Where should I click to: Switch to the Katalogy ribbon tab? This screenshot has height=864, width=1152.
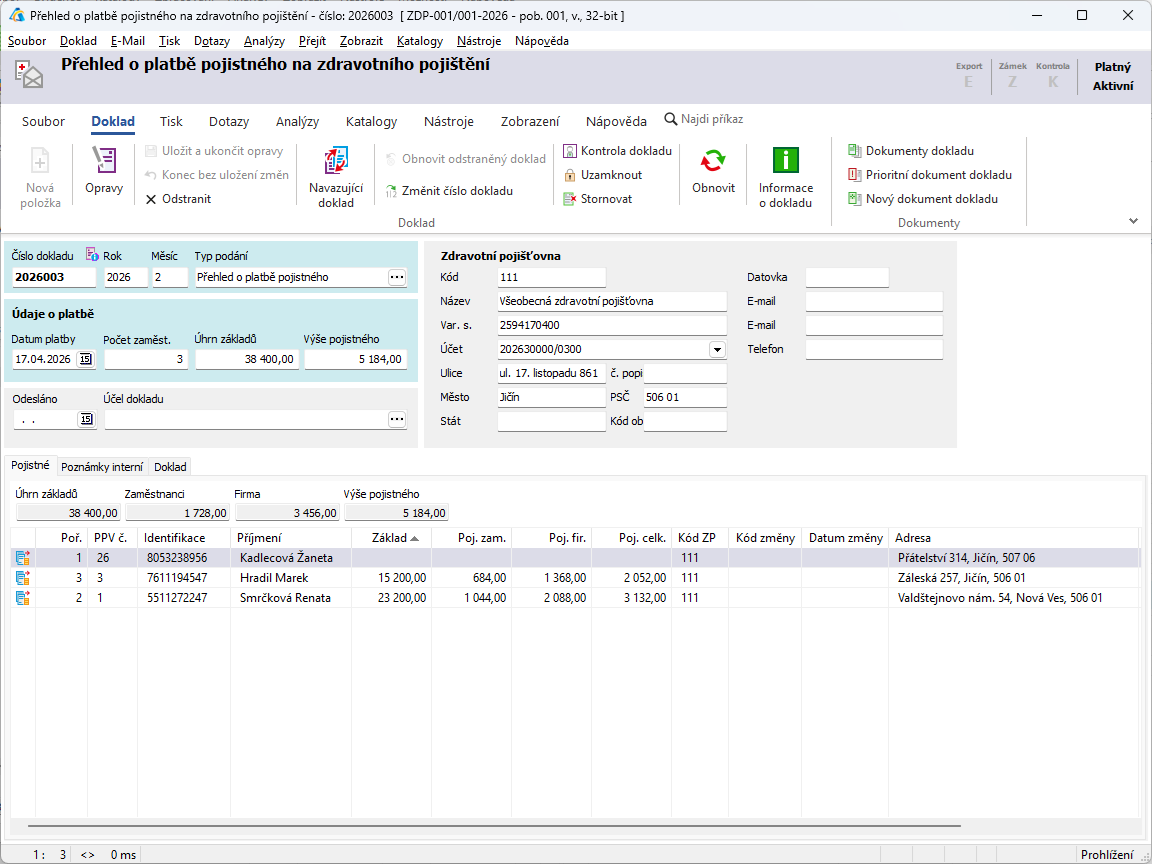pyautogui.click(x=371, y=122)
